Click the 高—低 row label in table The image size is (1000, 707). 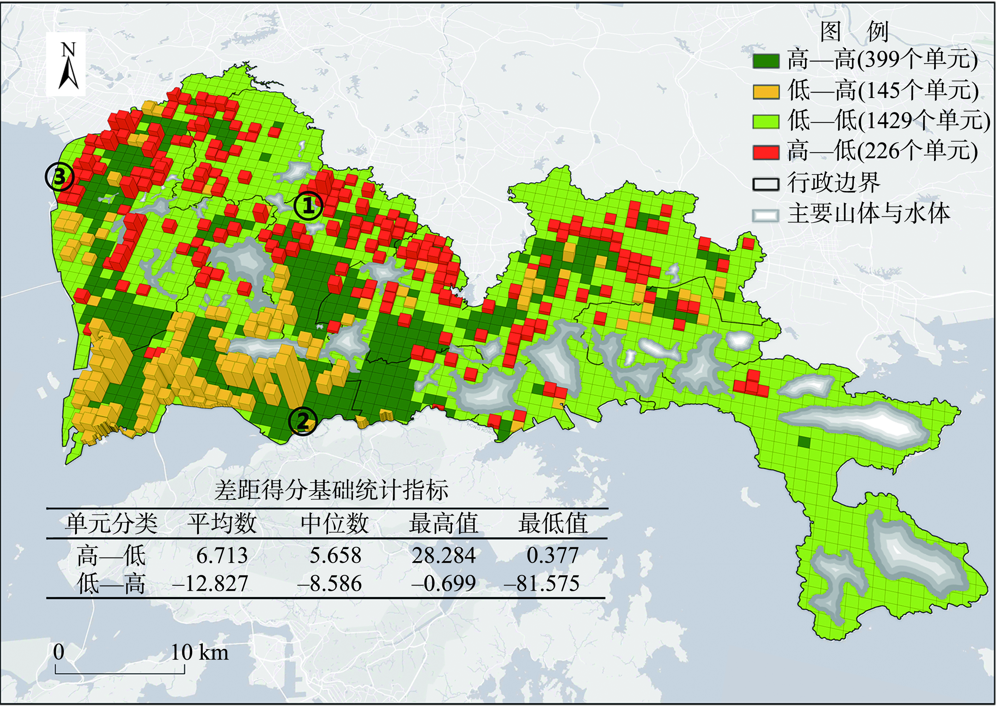pos(111,556)
